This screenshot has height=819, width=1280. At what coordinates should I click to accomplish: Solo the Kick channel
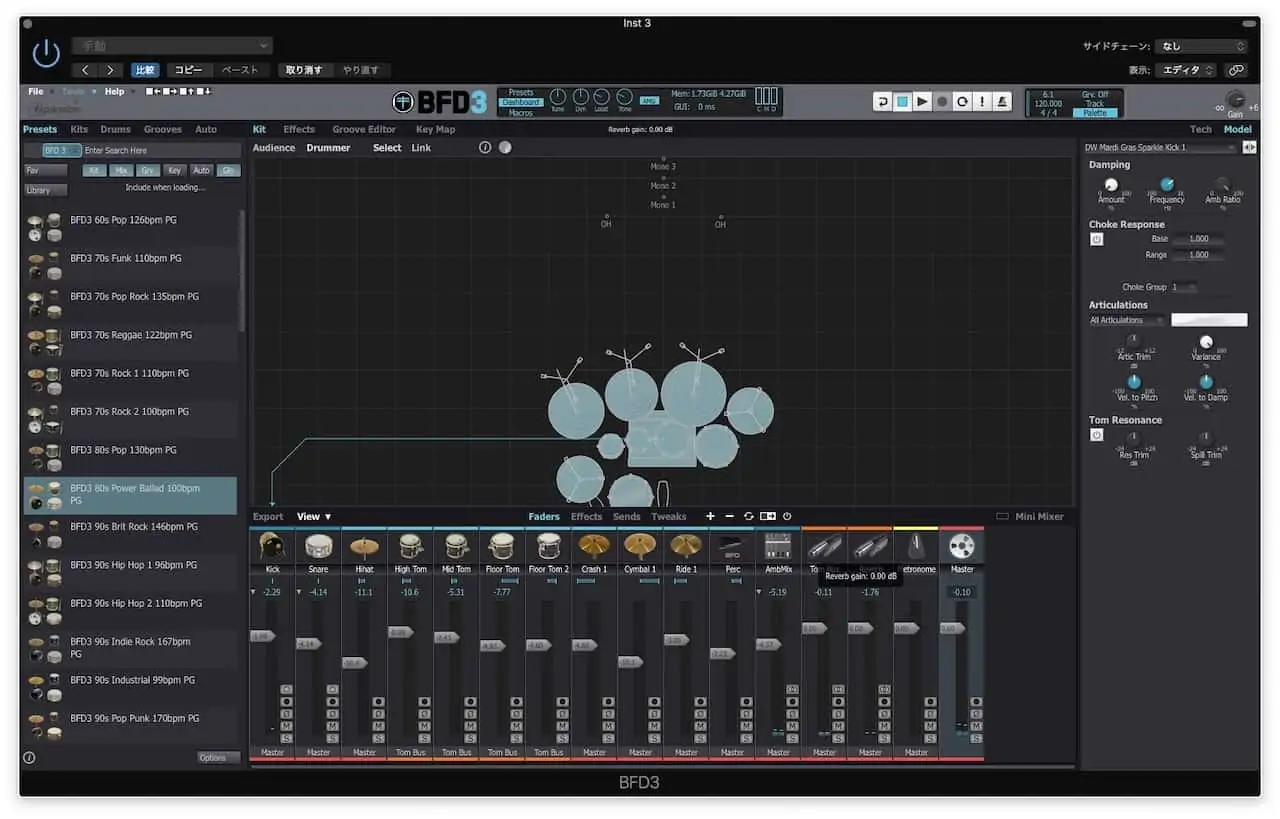coord(286,738)
